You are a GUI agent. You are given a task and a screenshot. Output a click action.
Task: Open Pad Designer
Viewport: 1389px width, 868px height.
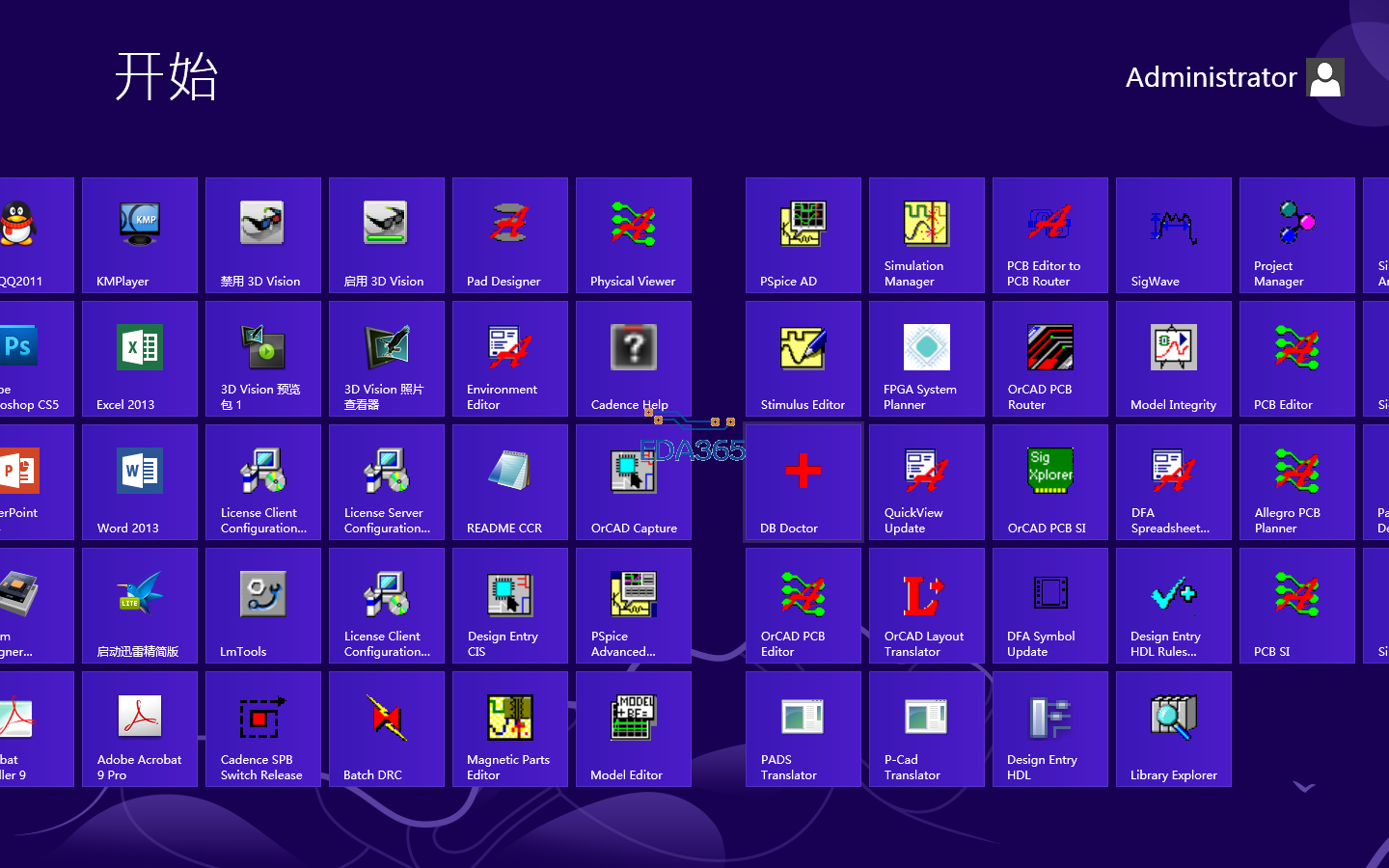pos(510,235)
